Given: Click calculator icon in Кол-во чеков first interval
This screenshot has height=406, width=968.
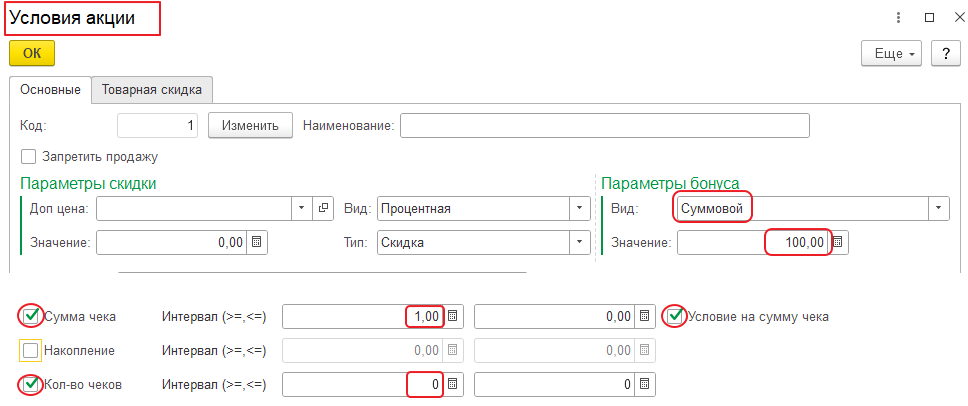Looking at the screenshot, I should (452, 384).
